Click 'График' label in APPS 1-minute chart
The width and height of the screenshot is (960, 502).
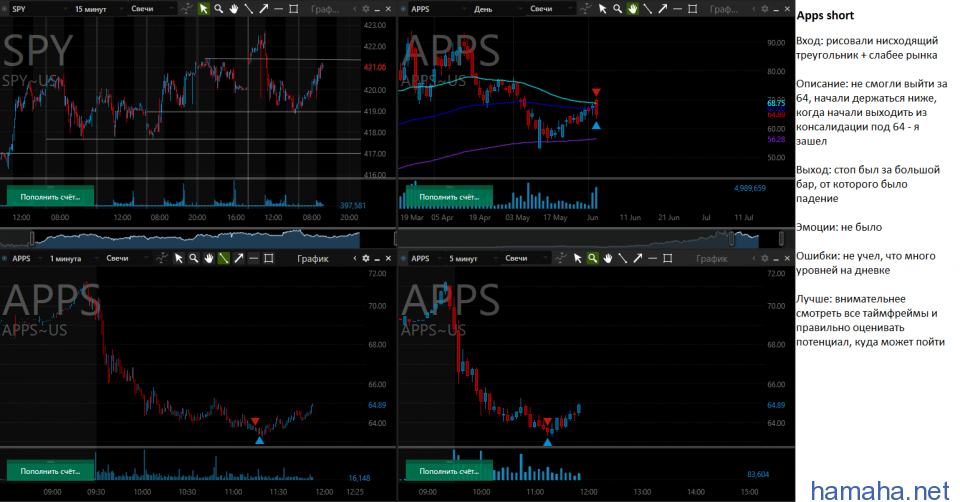point(313,258)
